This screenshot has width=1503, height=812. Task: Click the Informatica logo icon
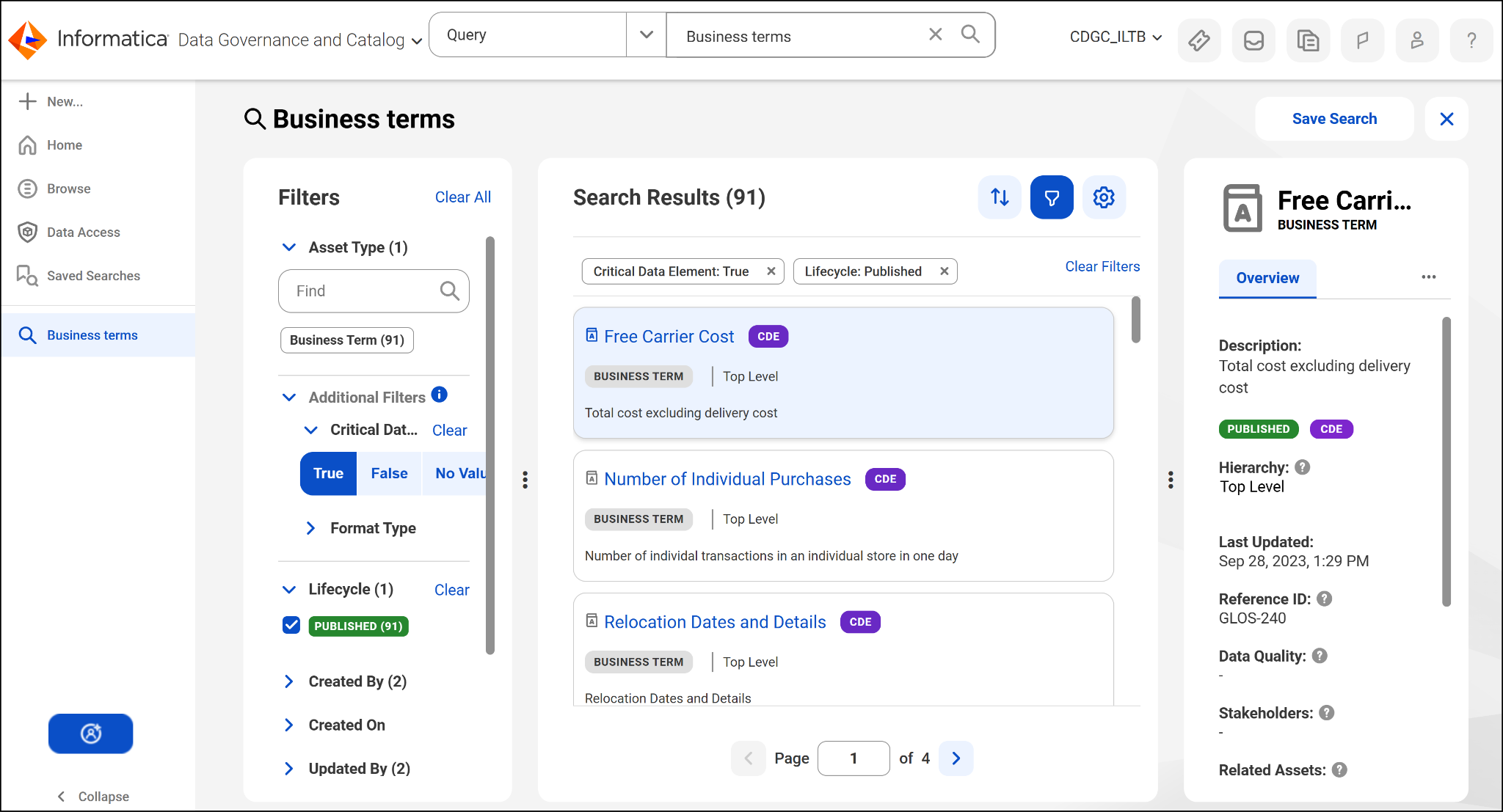27,40
